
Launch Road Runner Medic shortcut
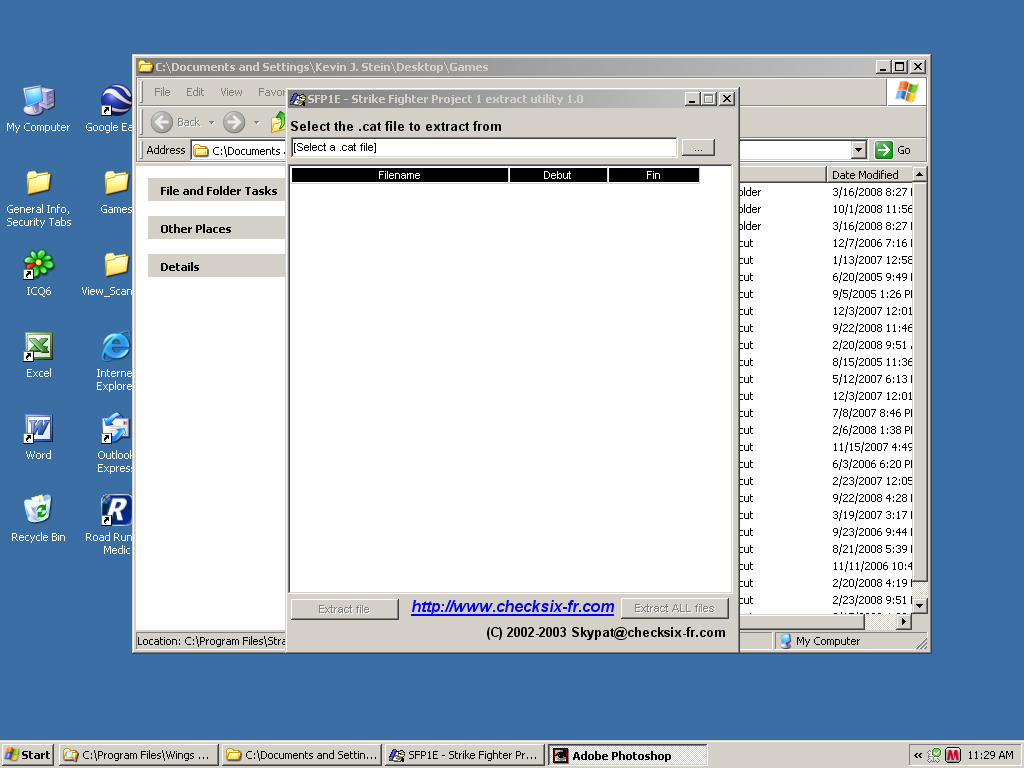click(109, 524)
